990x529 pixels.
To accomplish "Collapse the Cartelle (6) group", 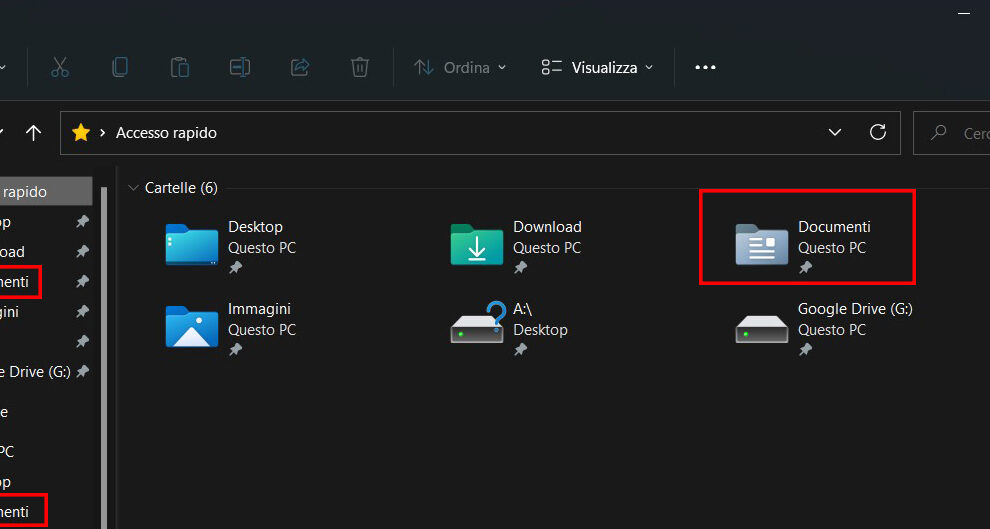I will pos(133,188).
